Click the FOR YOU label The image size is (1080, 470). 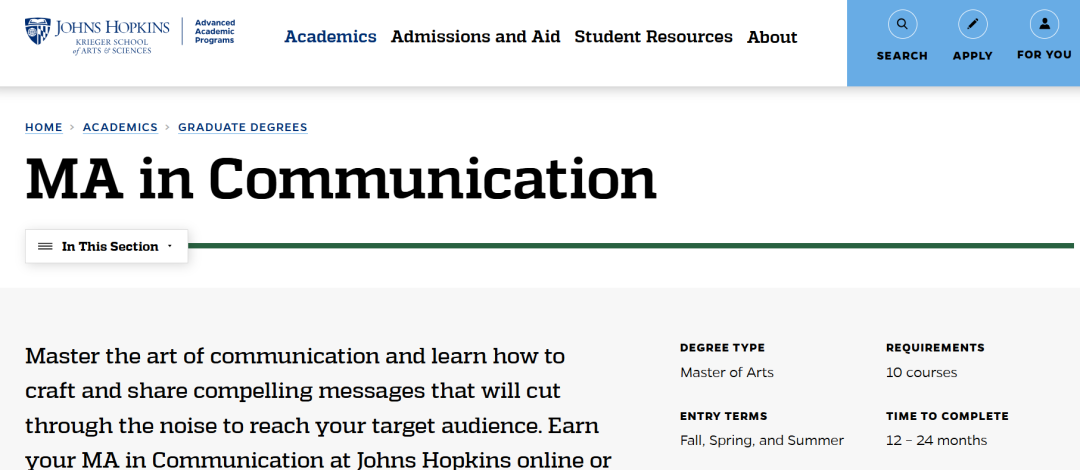click(x=1044, y=55)
